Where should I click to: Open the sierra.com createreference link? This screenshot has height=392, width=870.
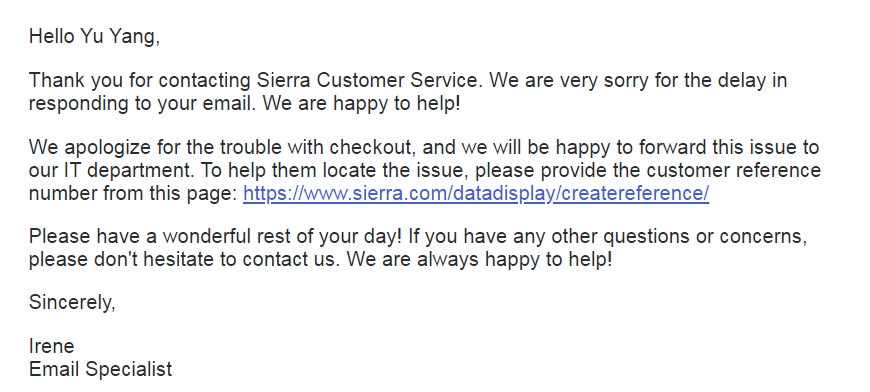(476, 193)
